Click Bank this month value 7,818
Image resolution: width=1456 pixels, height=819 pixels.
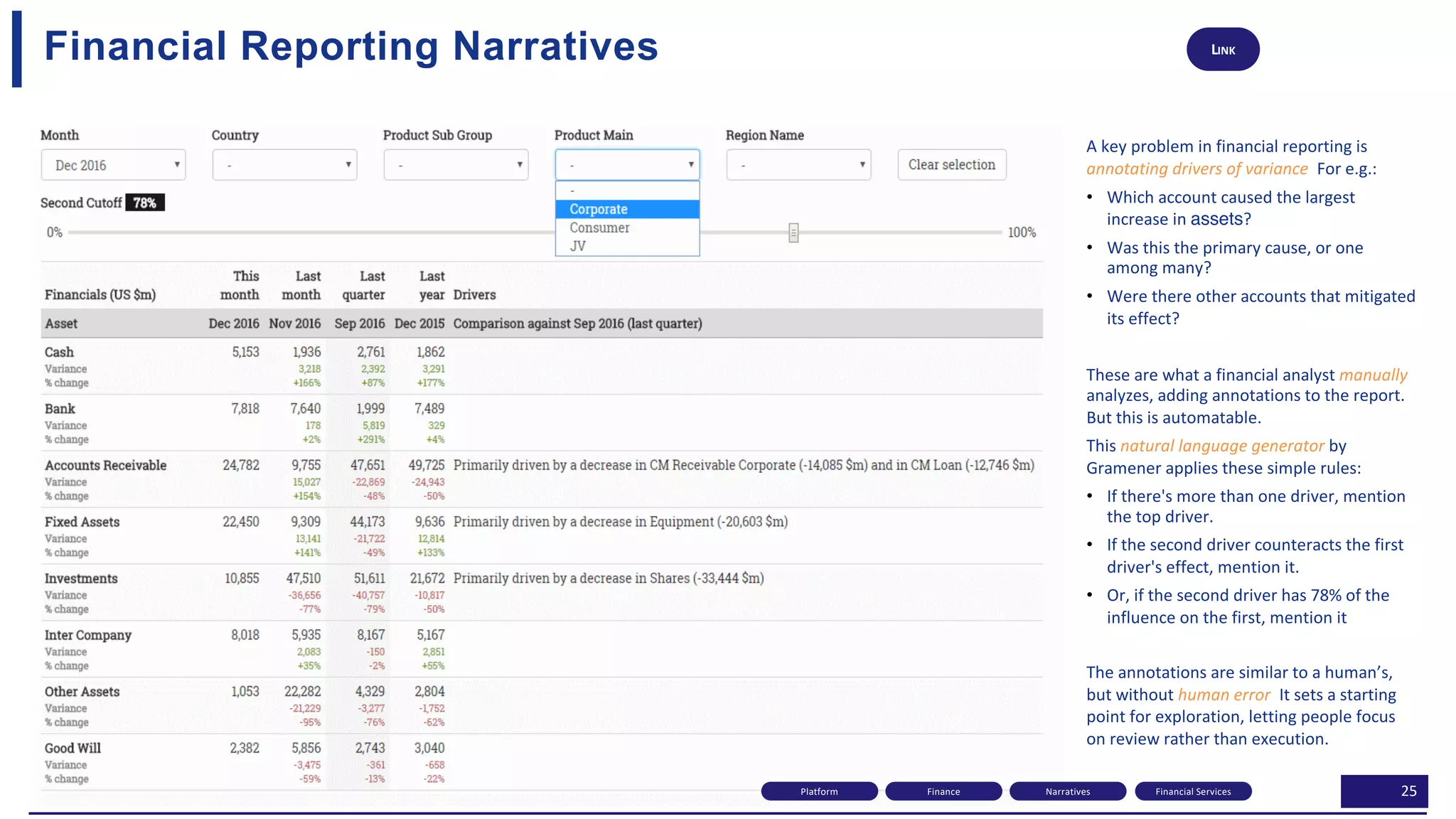[x=245, y=409]
